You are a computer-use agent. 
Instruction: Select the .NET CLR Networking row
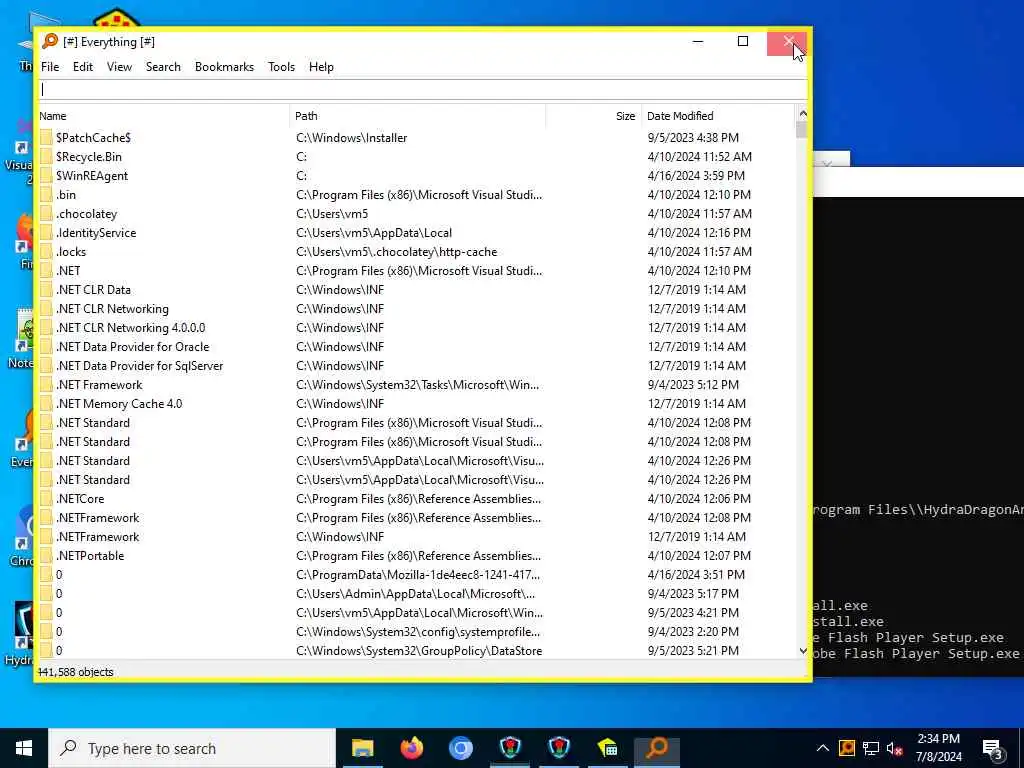[417, 308]
